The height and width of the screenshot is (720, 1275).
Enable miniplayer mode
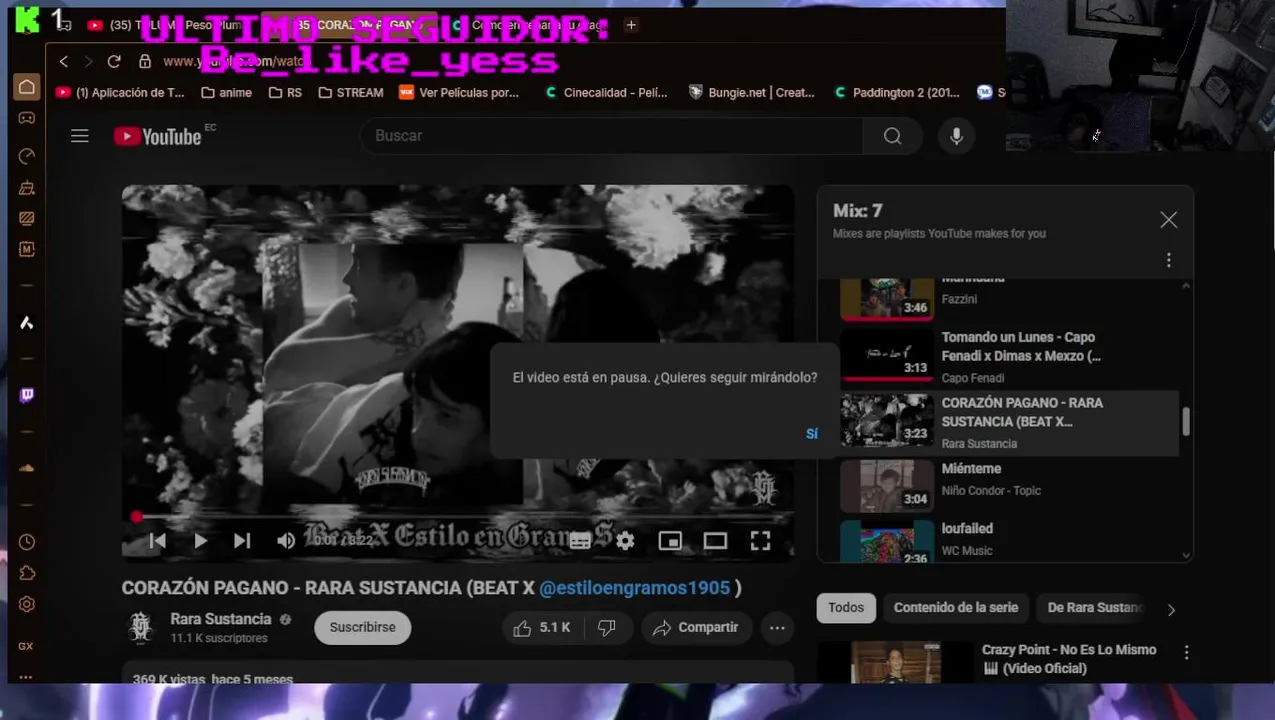click(x=670, y=541)
